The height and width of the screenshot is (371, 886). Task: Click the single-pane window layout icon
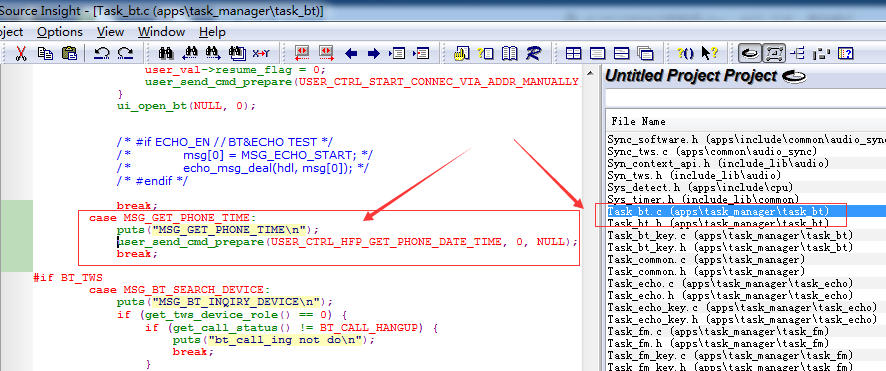(597, 54)
